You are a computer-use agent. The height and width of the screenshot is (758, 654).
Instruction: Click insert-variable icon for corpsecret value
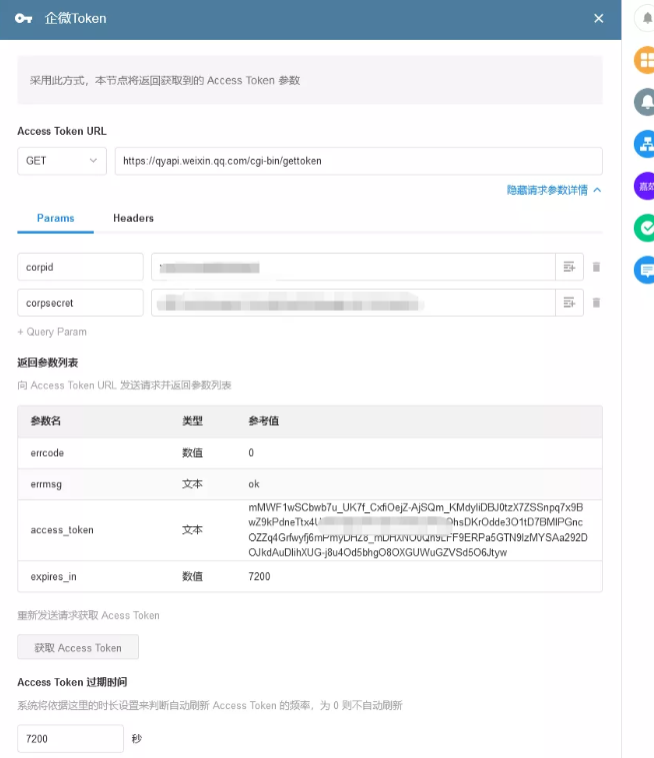pos(569,303)
